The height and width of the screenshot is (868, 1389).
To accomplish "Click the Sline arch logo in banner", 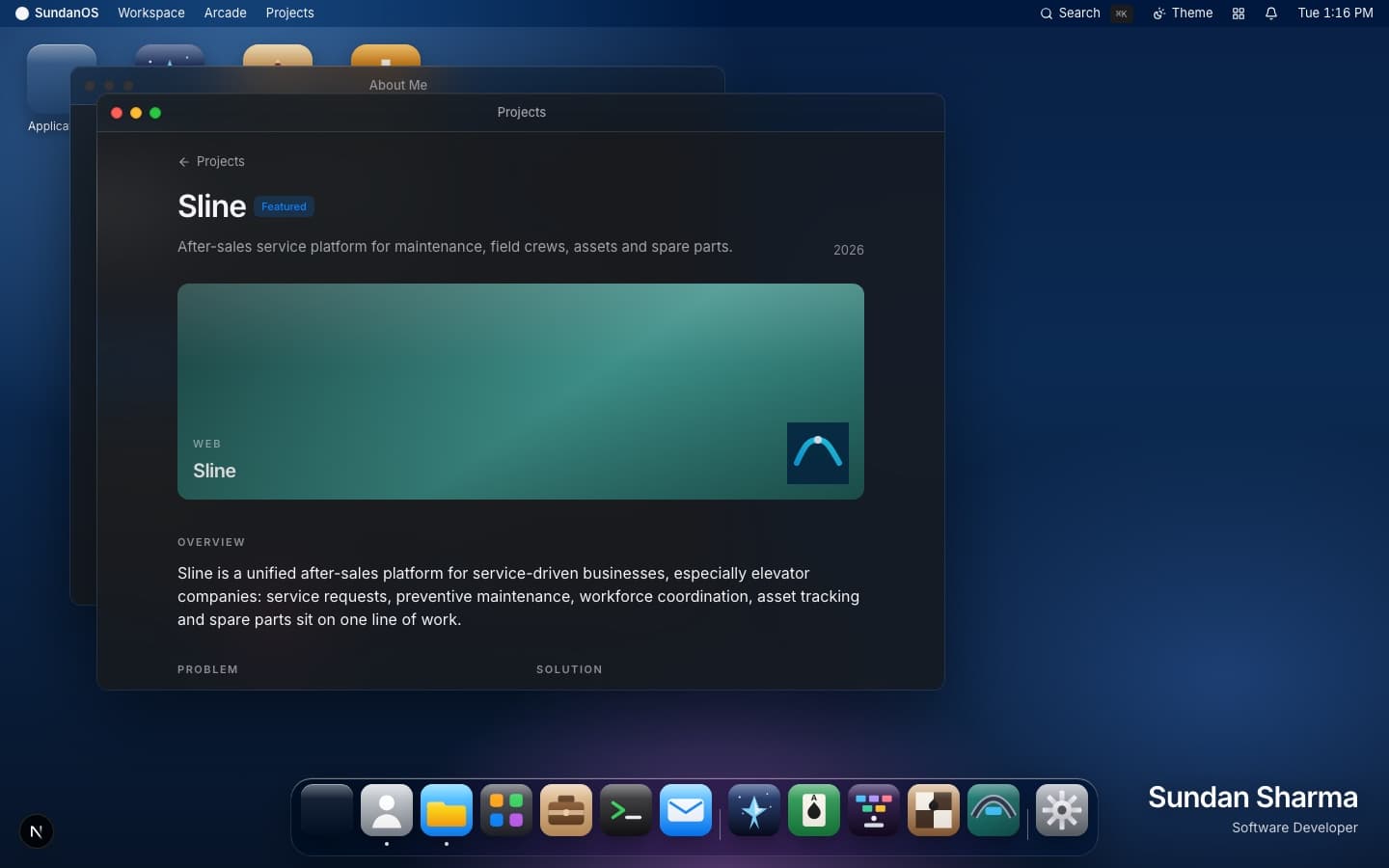I will point(818,453).
